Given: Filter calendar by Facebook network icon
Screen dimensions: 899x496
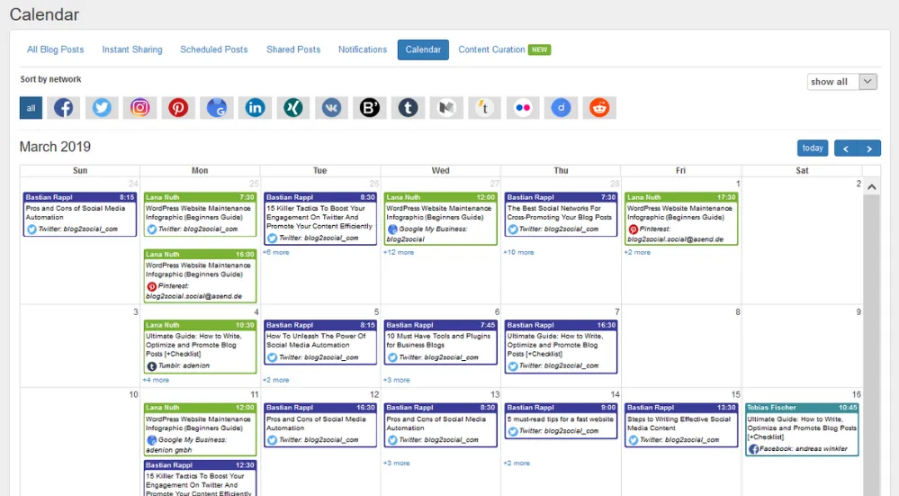Looking at the screenshot, I should tap(64, 108).
